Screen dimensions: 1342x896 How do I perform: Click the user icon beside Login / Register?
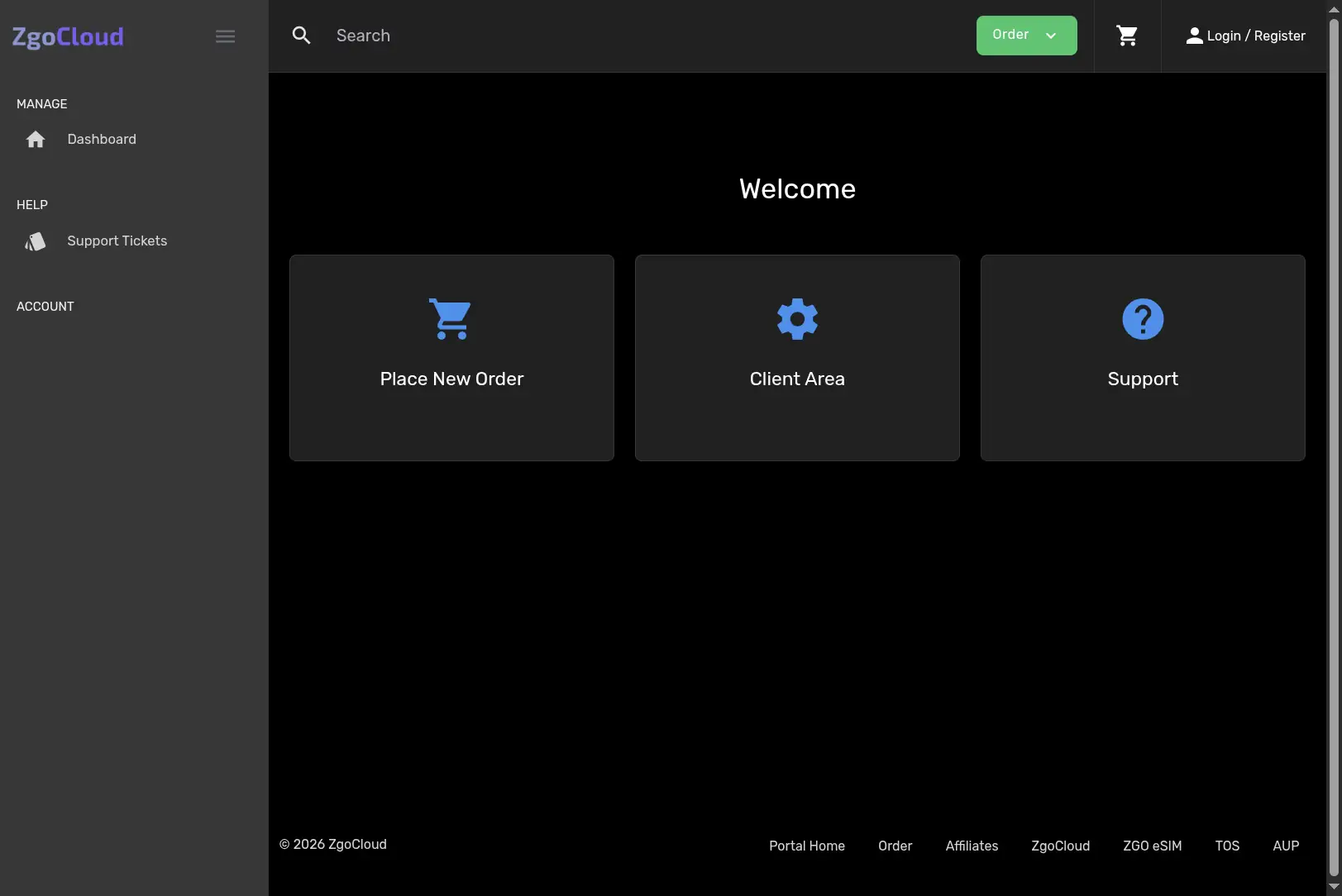pos(1194,36)
